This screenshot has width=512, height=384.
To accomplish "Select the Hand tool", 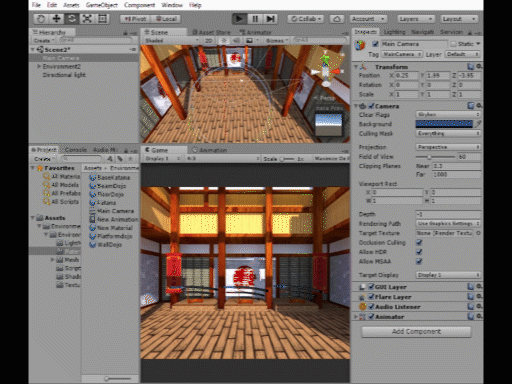I will click(41, 19).
